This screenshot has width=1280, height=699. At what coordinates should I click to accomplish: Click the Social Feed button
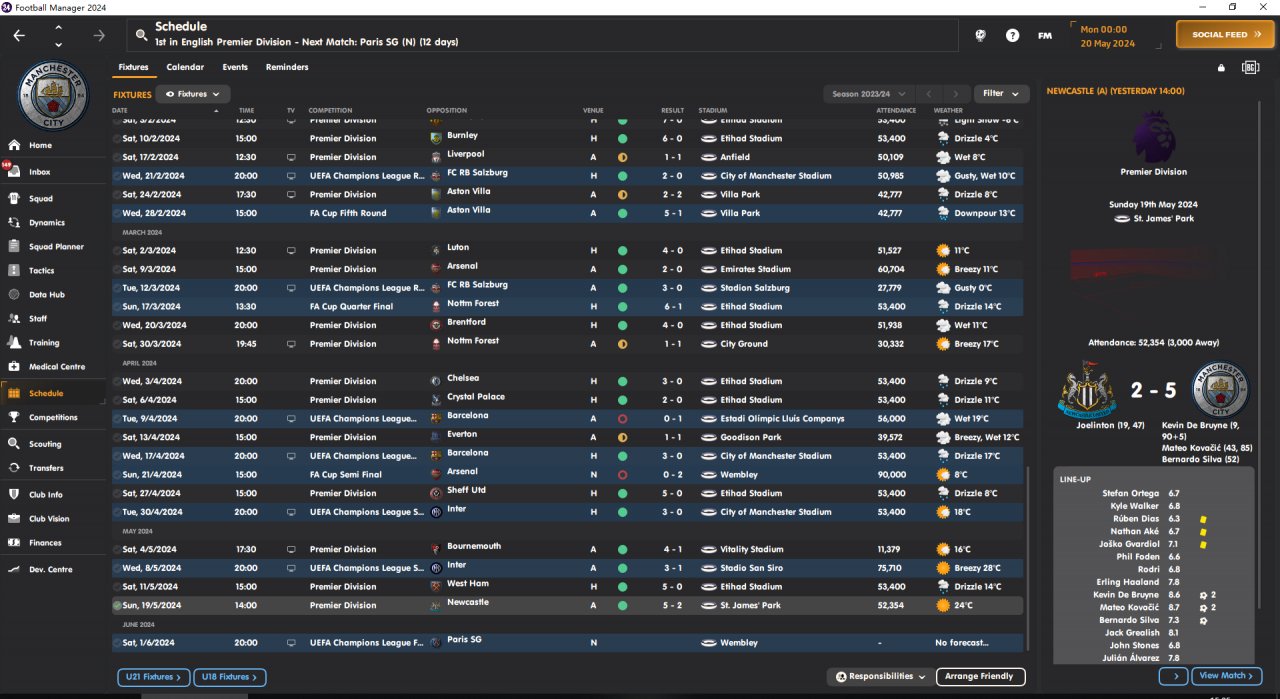[x=1225, y=35]
